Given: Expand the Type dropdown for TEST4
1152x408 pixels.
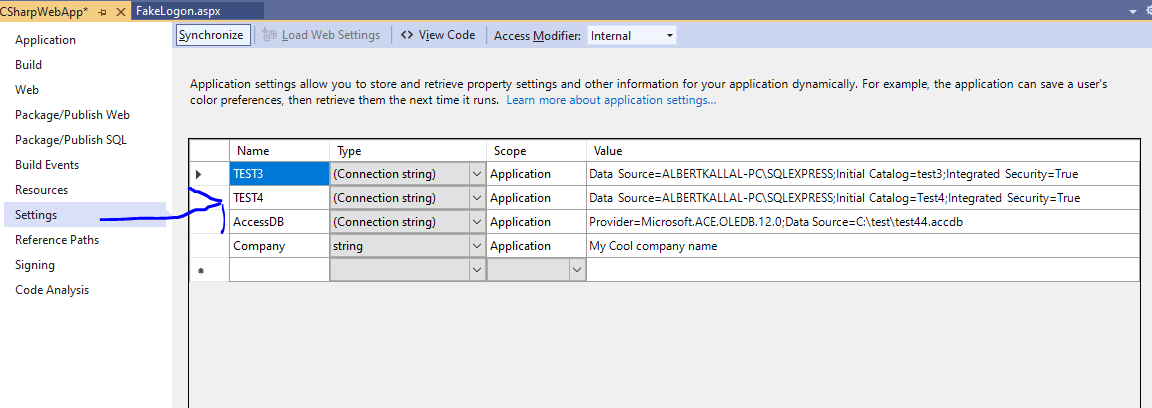Looking at the screenshot, I should click(476, 198).
